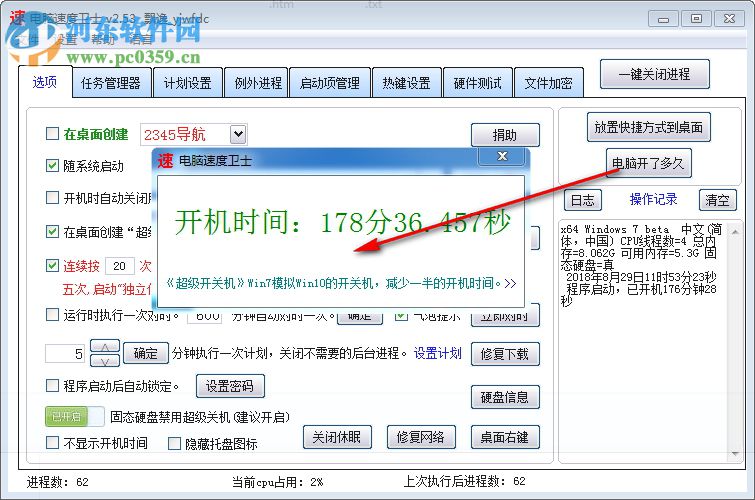The height and width of the screenshot is (500, 755).
Task: Clear records with 清空 button
Action: pos(717,200)
